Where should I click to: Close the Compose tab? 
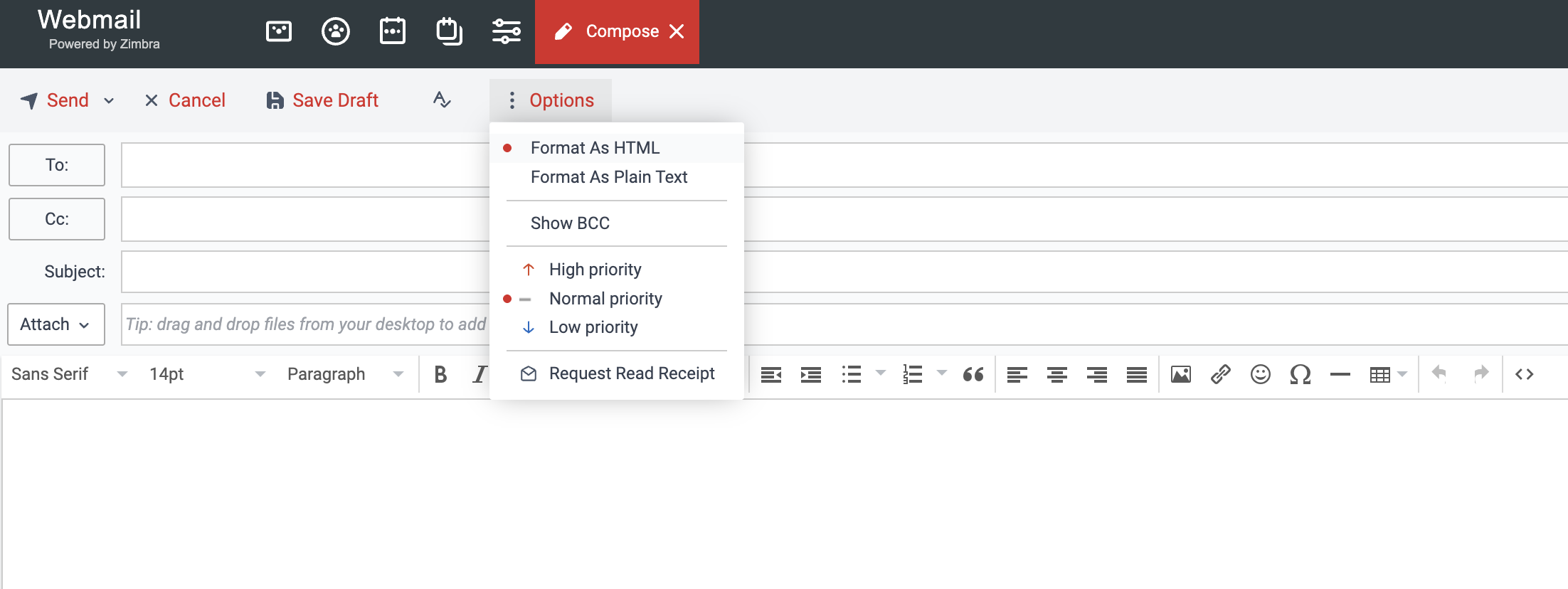tap(677, 31)
